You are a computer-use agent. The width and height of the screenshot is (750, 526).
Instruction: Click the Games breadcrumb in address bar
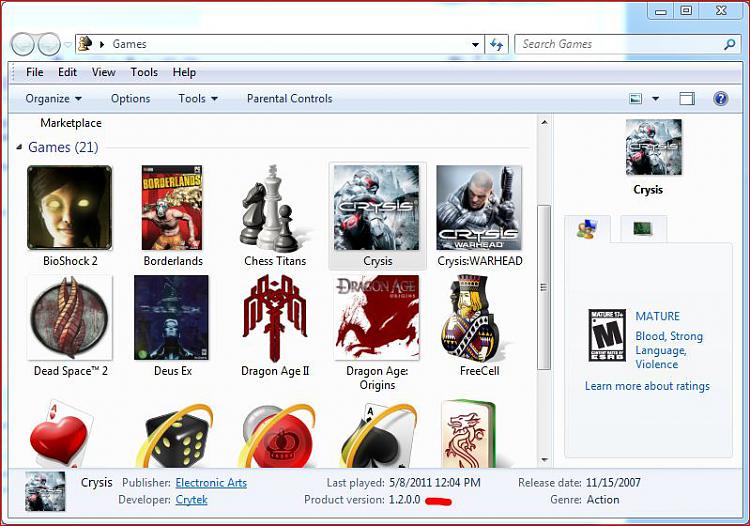click(x=129, y=44)
